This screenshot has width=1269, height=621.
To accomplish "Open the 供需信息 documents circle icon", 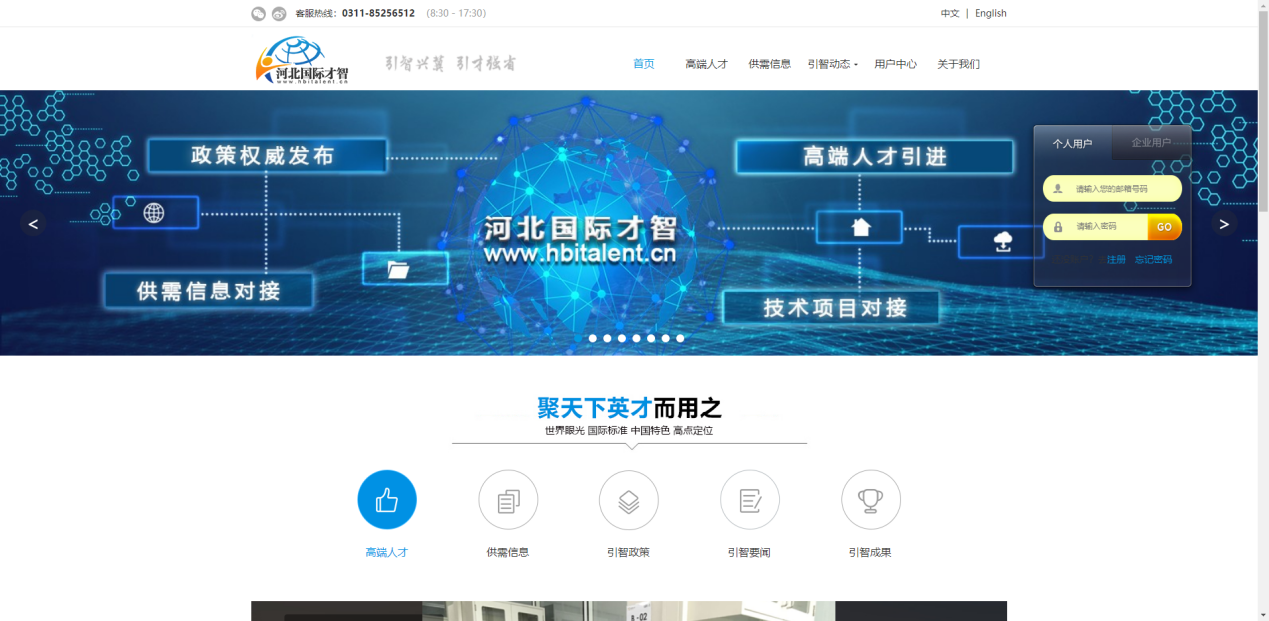I will coord(508,500).
